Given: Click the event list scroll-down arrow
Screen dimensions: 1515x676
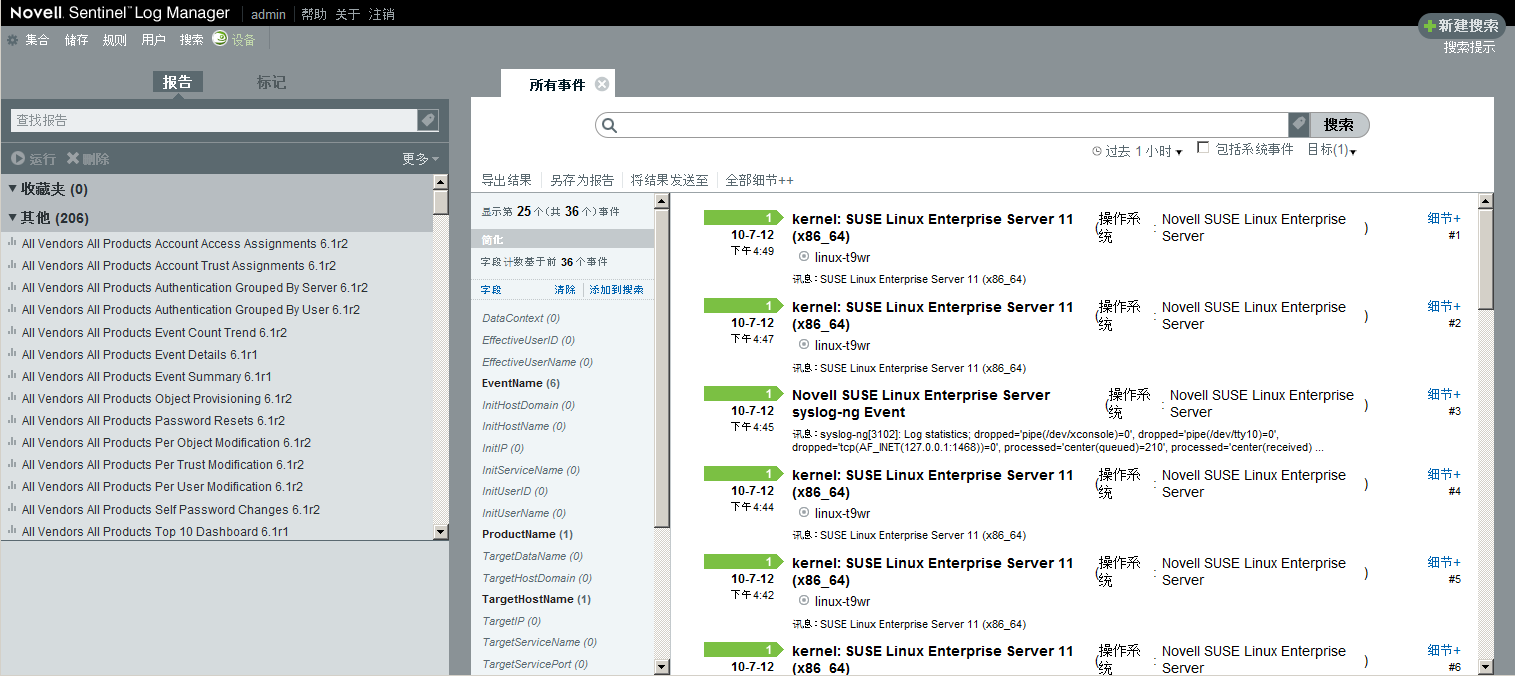Looking at the screenshot, I should pyautogui.click(x=1485, y=666).
